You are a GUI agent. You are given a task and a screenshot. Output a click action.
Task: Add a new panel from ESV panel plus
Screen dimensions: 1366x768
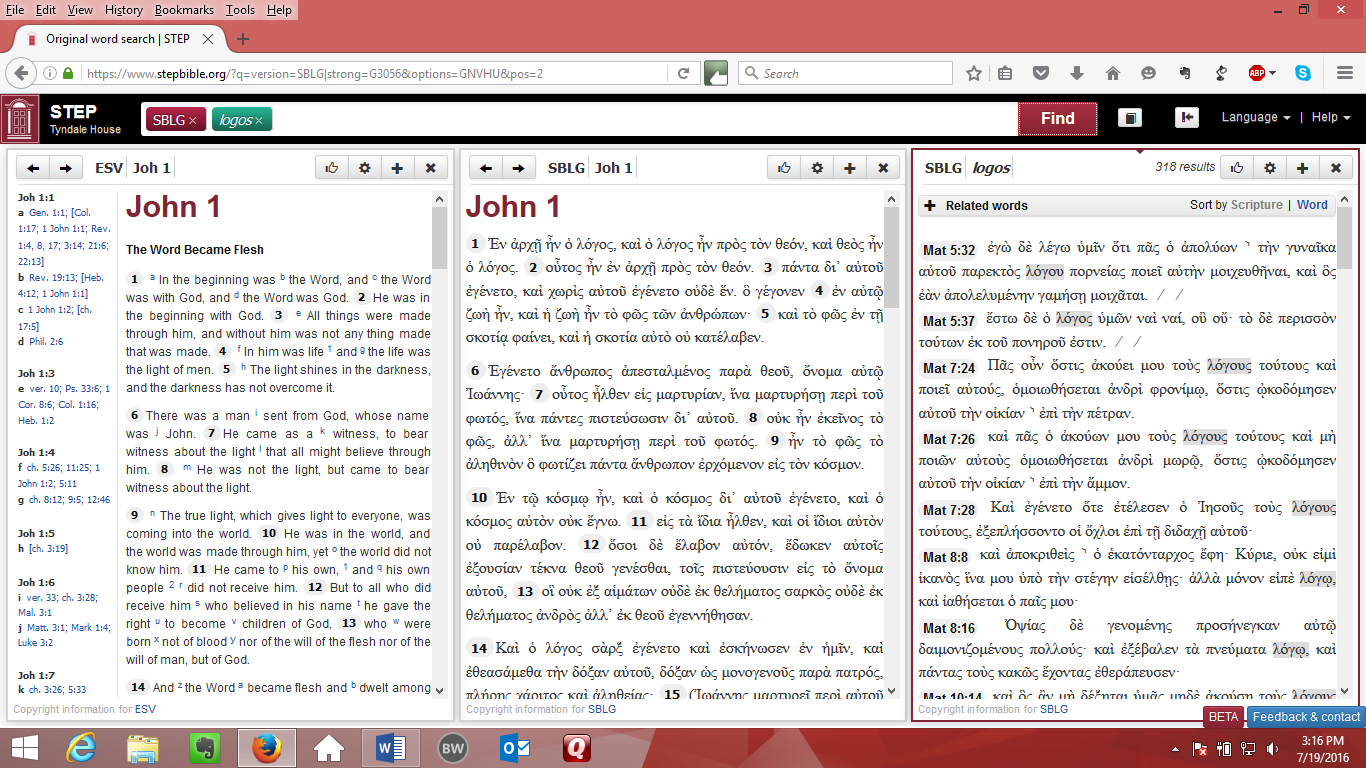tap(397, 168)
